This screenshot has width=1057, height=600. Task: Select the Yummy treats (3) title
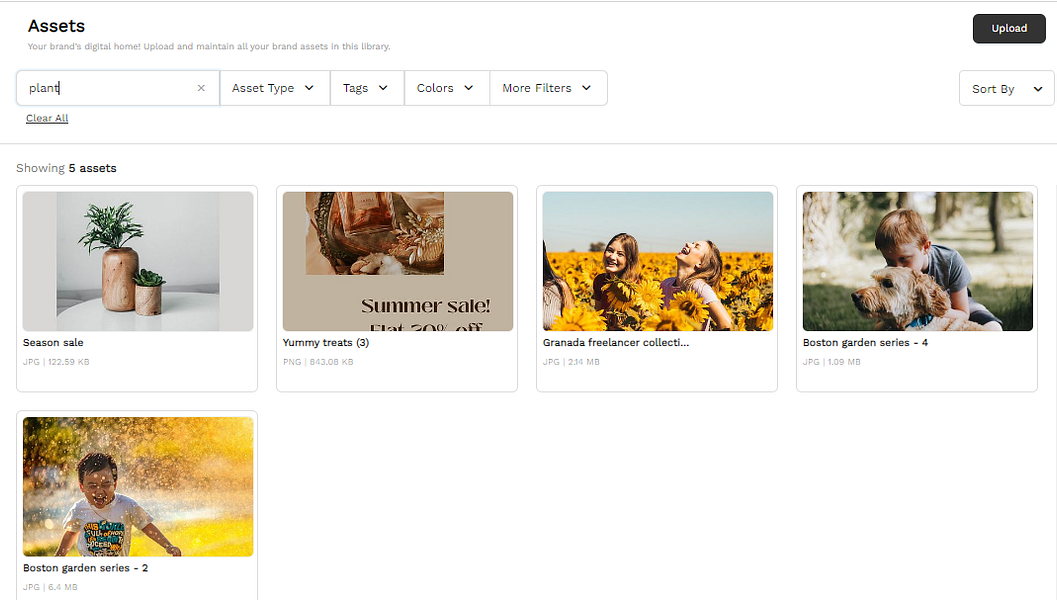pos(326,342)
